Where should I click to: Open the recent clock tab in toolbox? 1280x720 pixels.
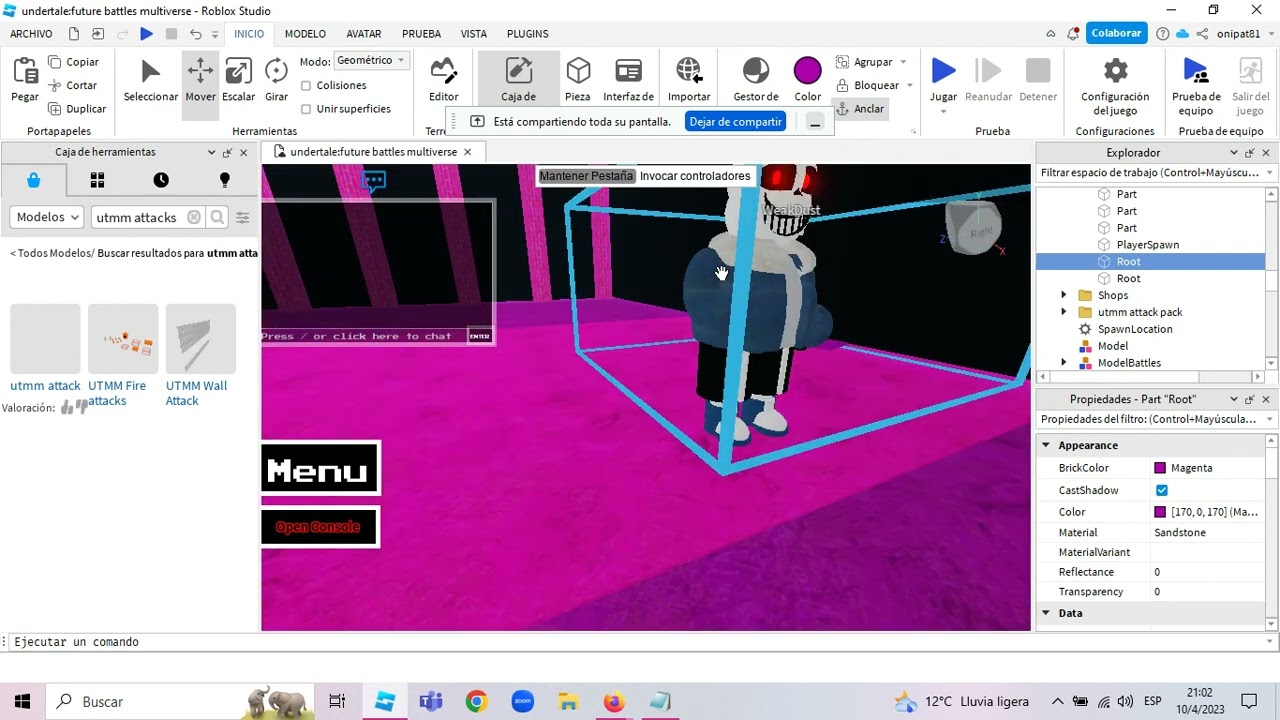tap(161, 180)
